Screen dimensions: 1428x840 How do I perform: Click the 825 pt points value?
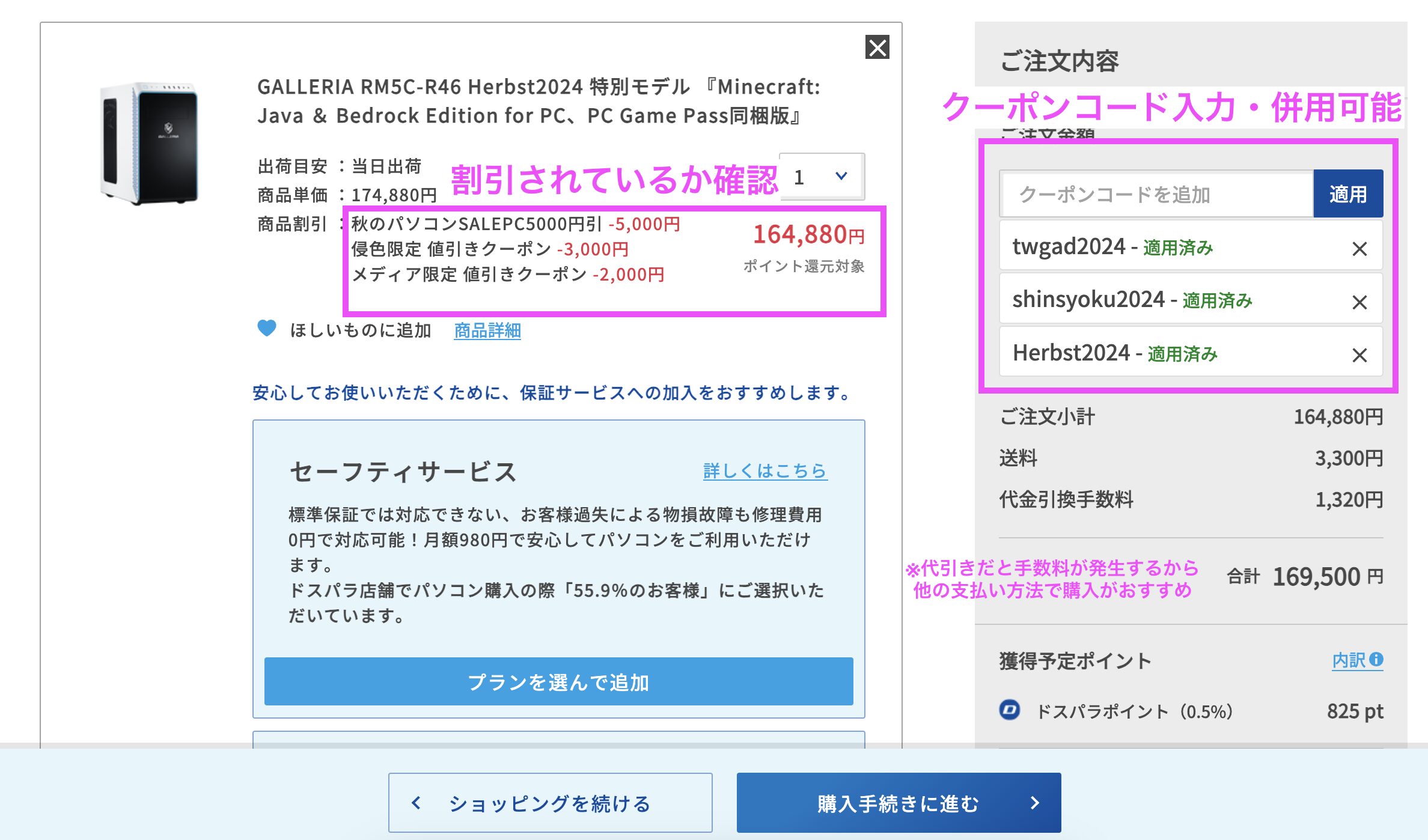1355,711
